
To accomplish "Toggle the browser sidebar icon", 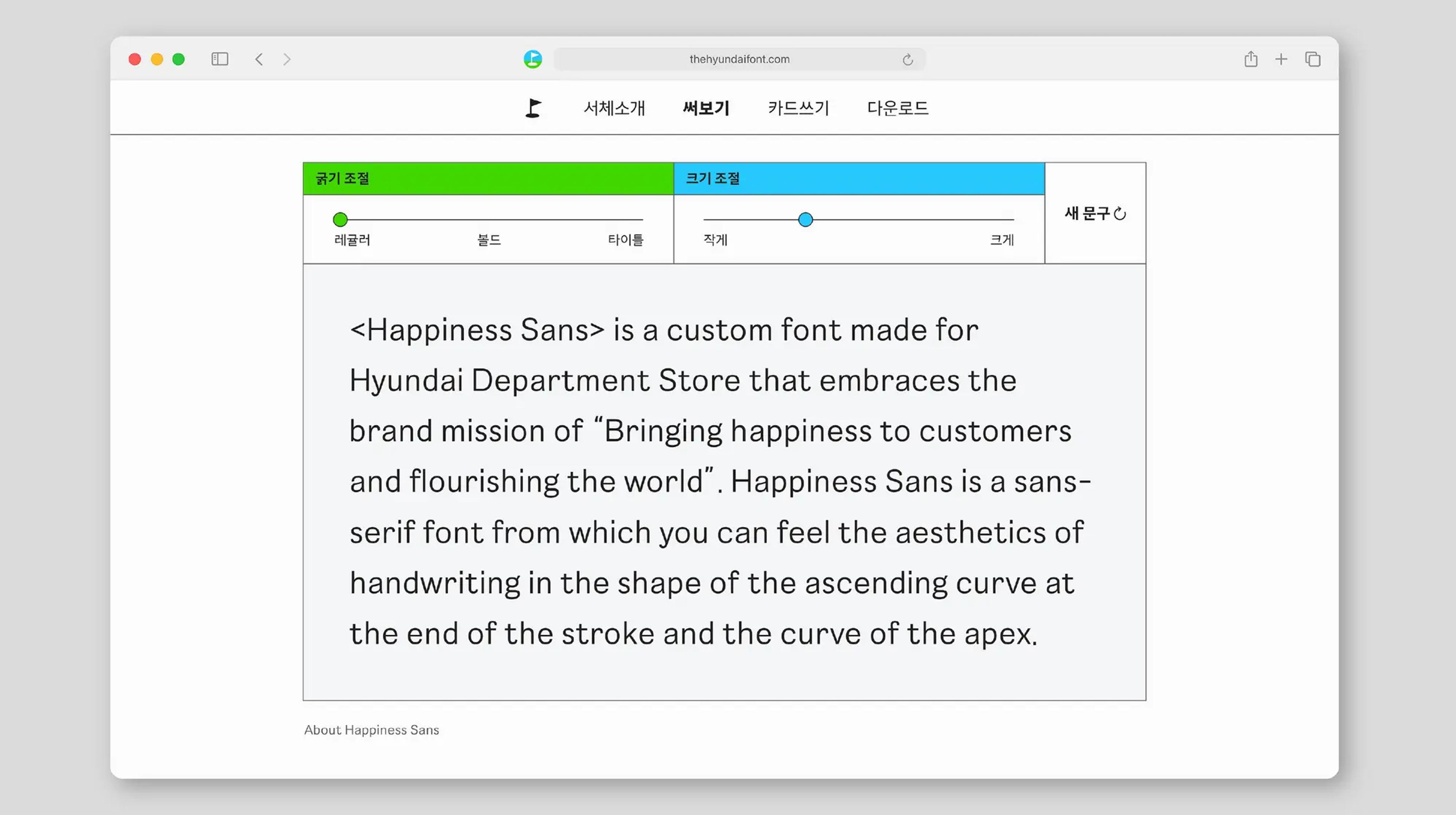I will [219, 59].
